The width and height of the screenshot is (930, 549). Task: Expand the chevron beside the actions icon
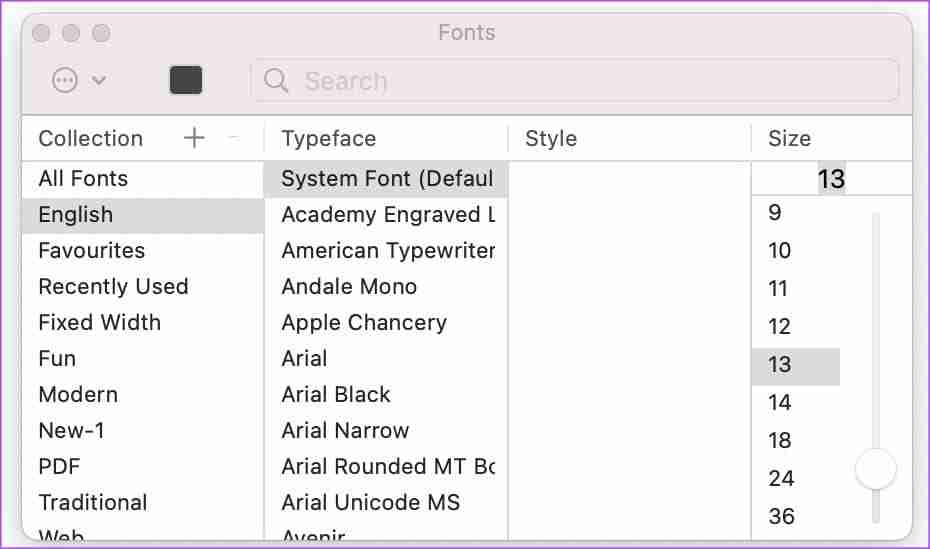coord(99,80)
